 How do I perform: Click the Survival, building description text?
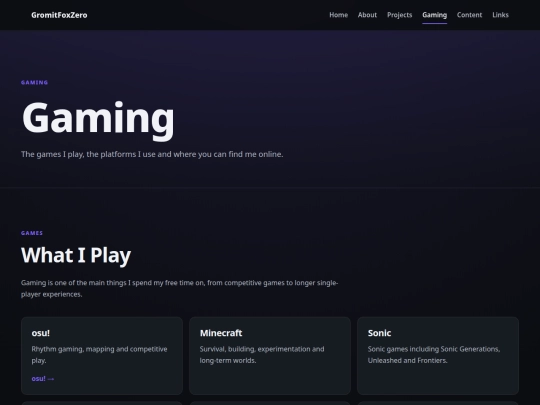click(x=262, y=355)
